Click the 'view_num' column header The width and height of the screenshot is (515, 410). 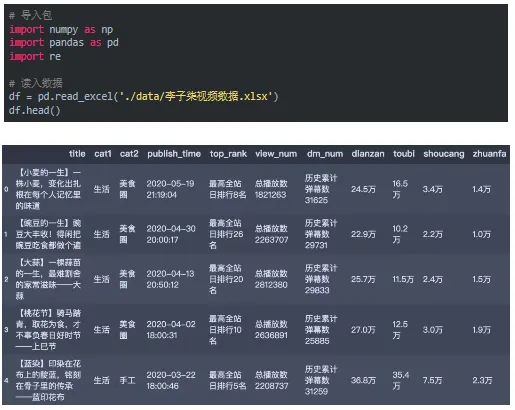point(276,154)
